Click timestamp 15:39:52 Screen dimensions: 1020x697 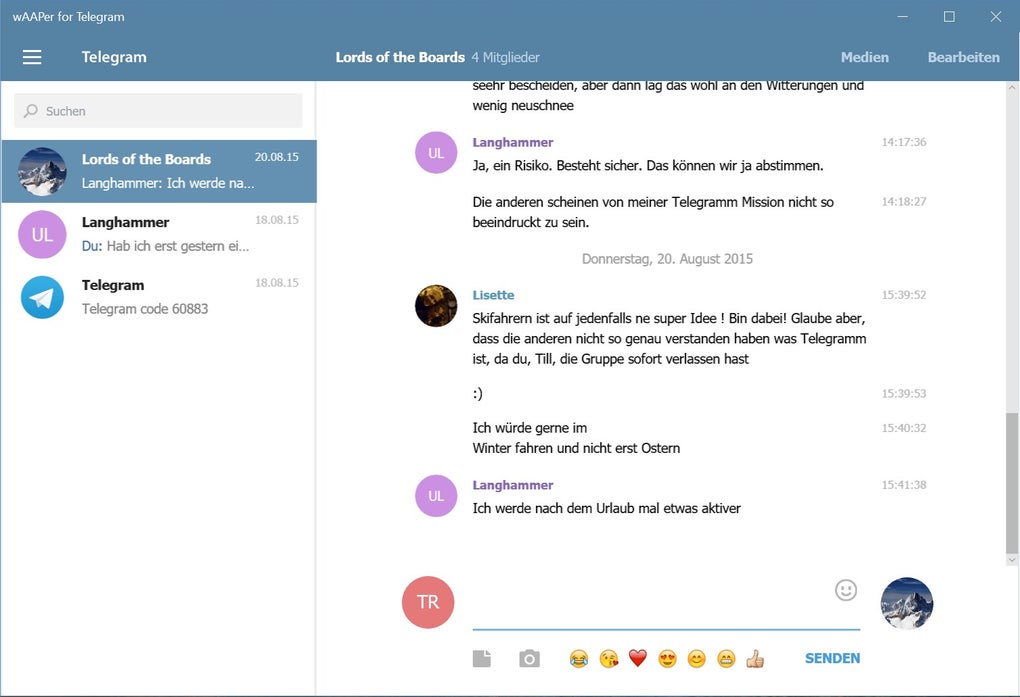point(904,295)
